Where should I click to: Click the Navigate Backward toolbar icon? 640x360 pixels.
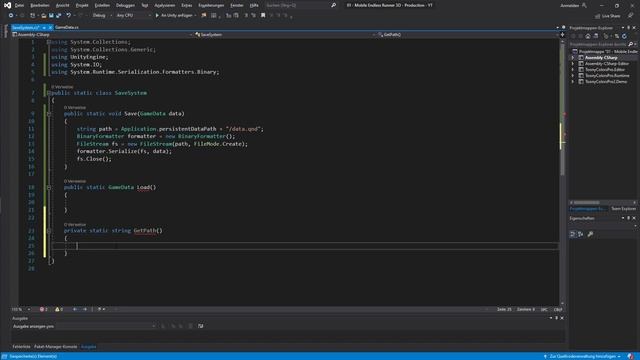(x=11, y=16)
